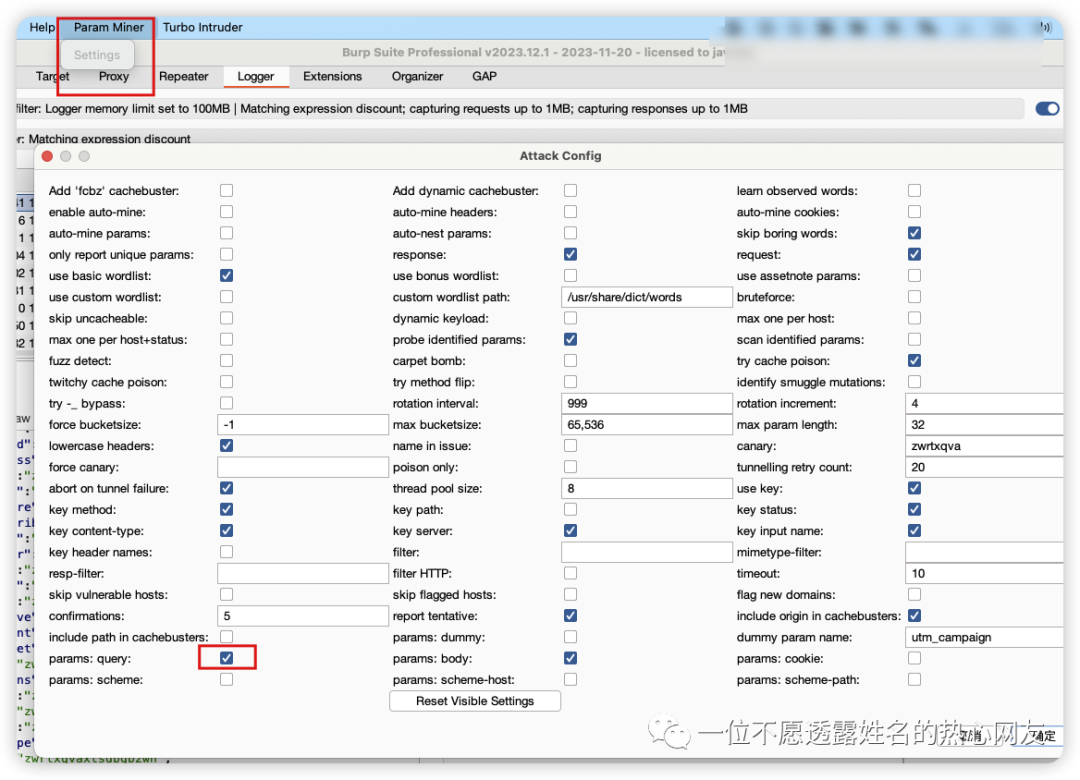Tick the auto-mine params checkbox
The image size is (1080, 780).
pyautogui.click(x=226, y=233)
